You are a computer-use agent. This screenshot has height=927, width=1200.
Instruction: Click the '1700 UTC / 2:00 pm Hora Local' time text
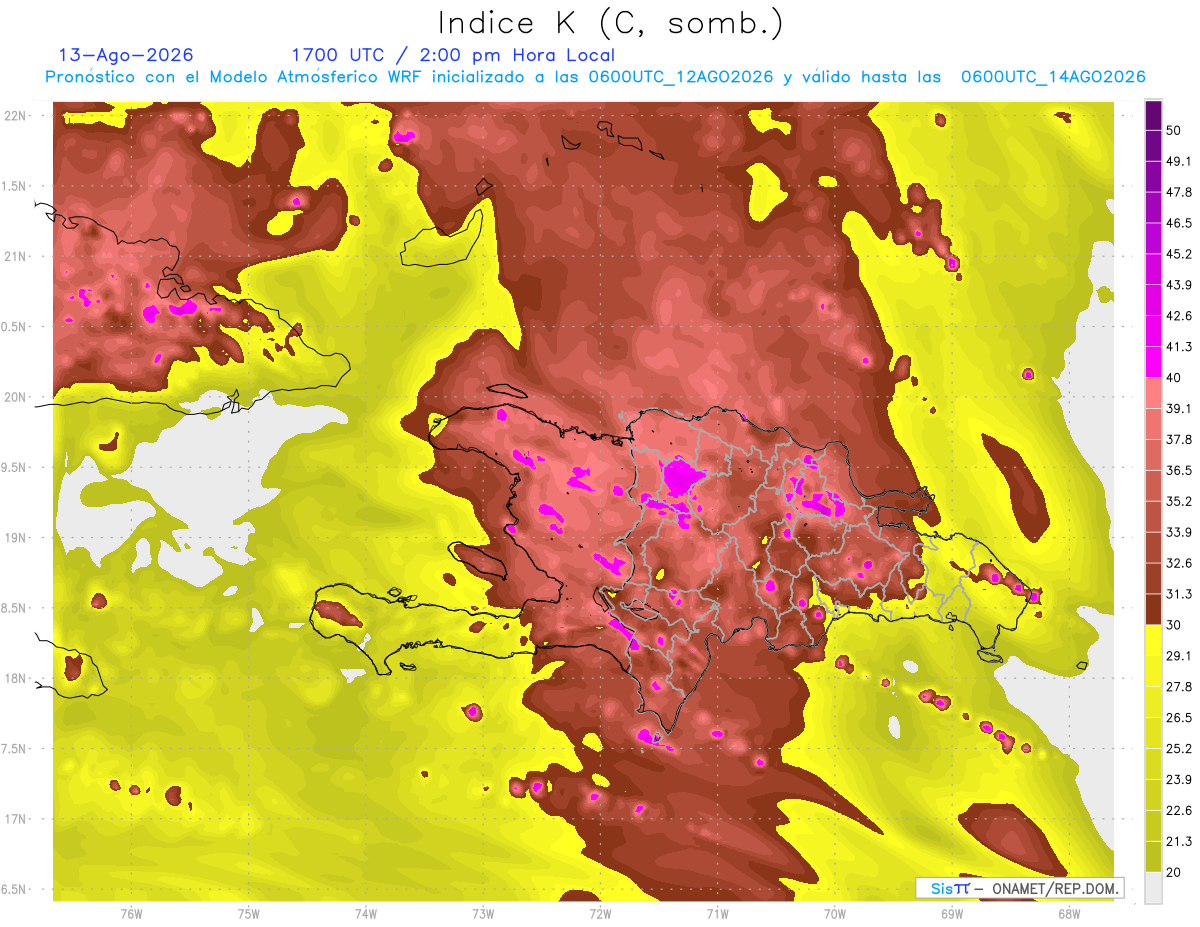[453, 55]
